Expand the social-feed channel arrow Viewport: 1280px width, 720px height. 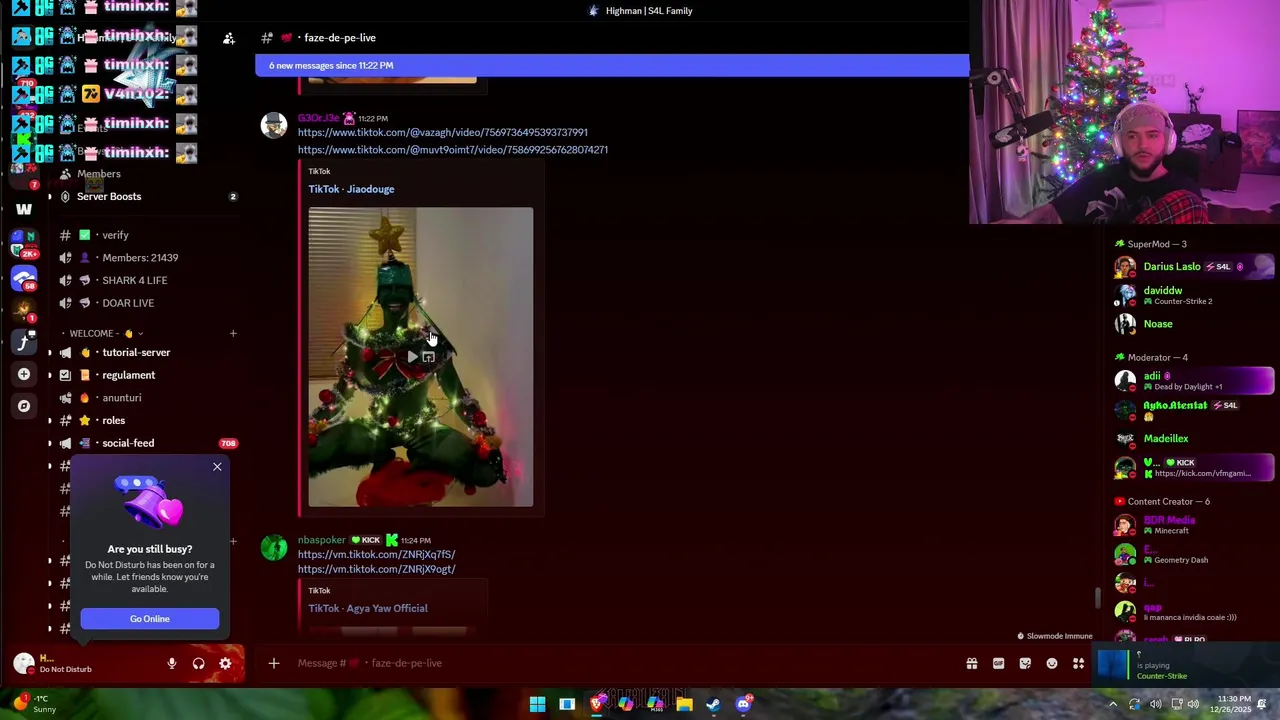pos(50,443)
